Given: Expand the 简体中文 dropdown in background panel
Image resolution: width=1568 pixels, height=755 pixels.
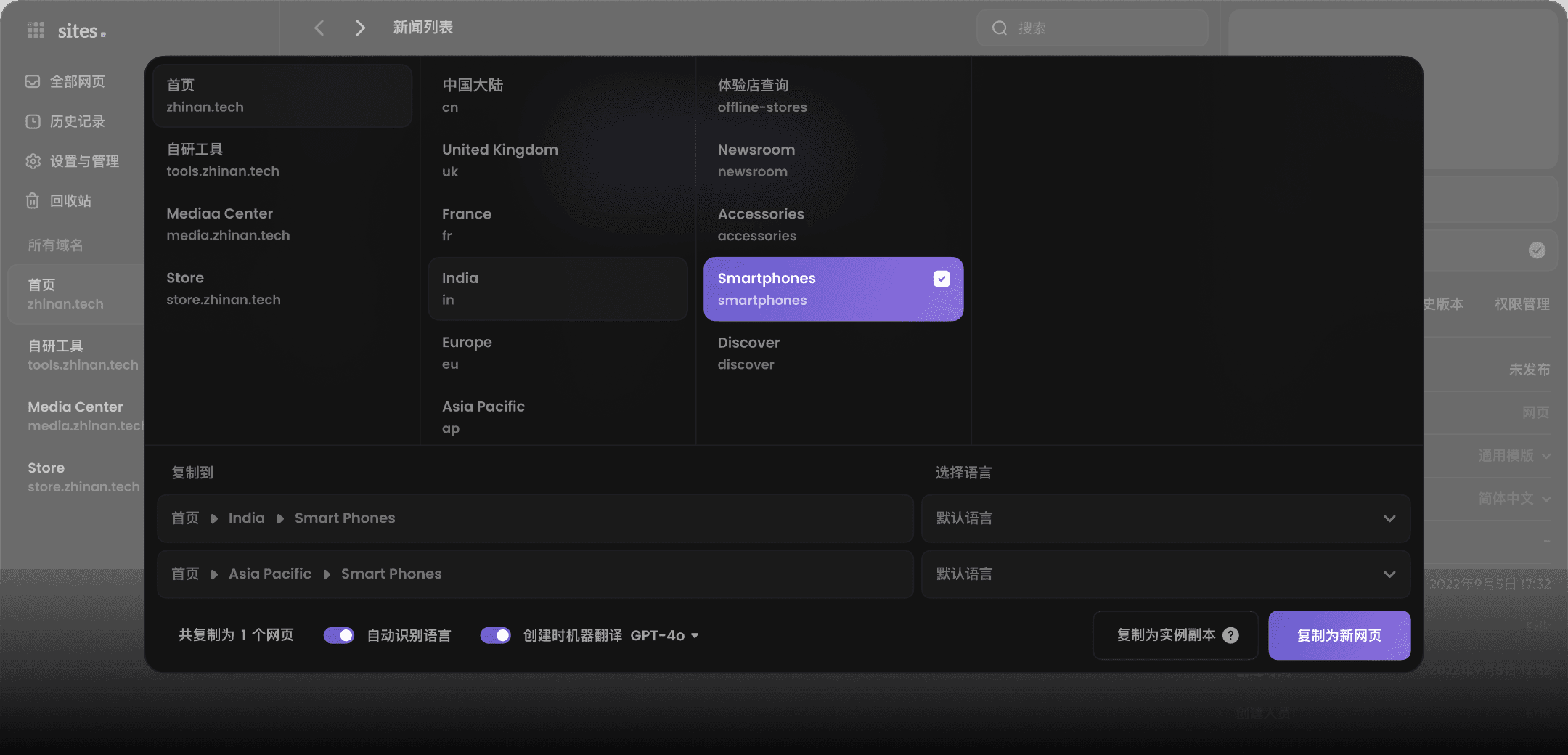Looking at the screenshot, I should coord(1514,499).
